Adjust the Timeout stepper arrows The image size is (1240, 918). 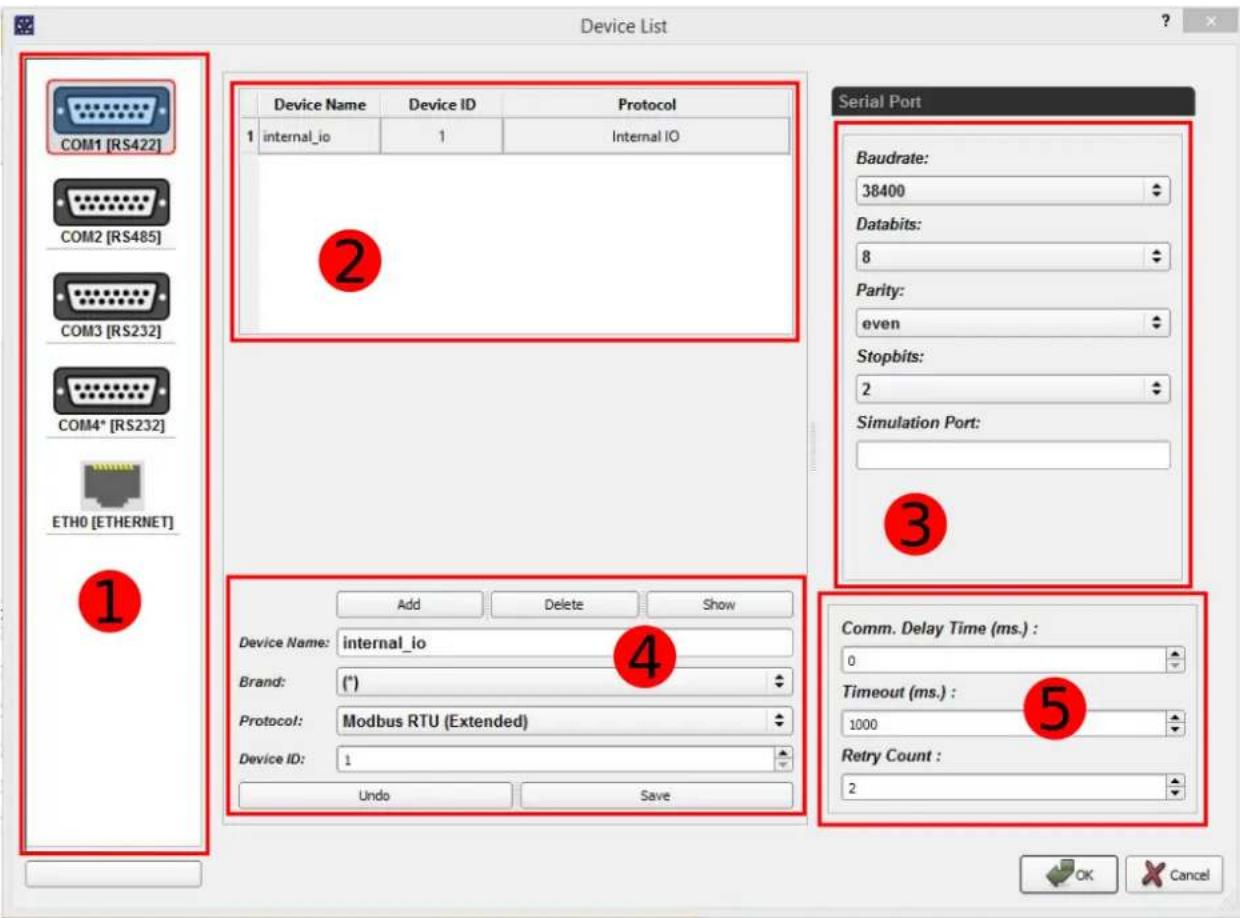click(1176, 724)
